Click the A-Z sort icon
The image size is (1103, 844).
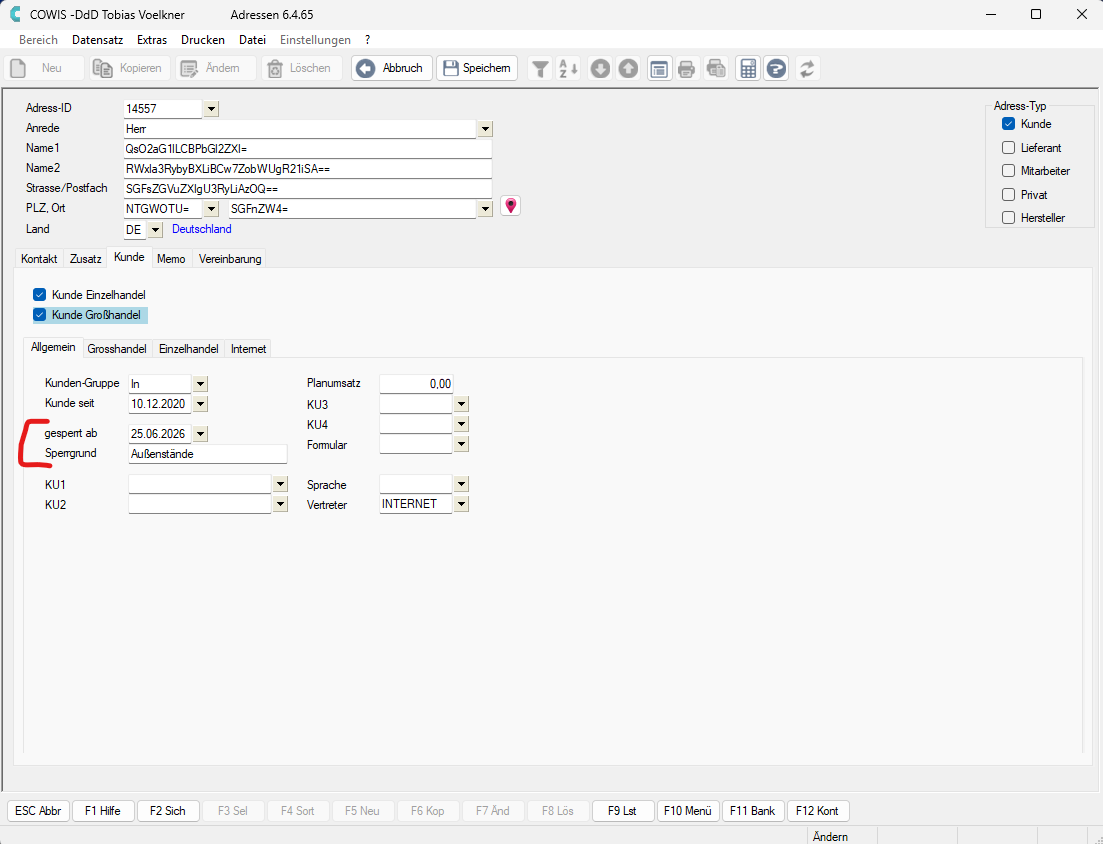(568, 69)
